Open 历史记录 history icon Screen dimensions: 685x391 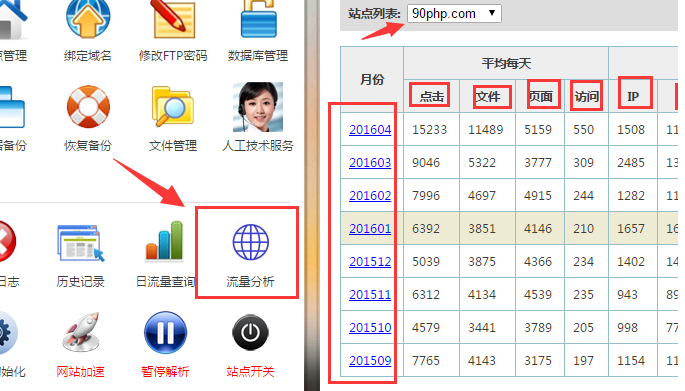click(x=80, y=242)
